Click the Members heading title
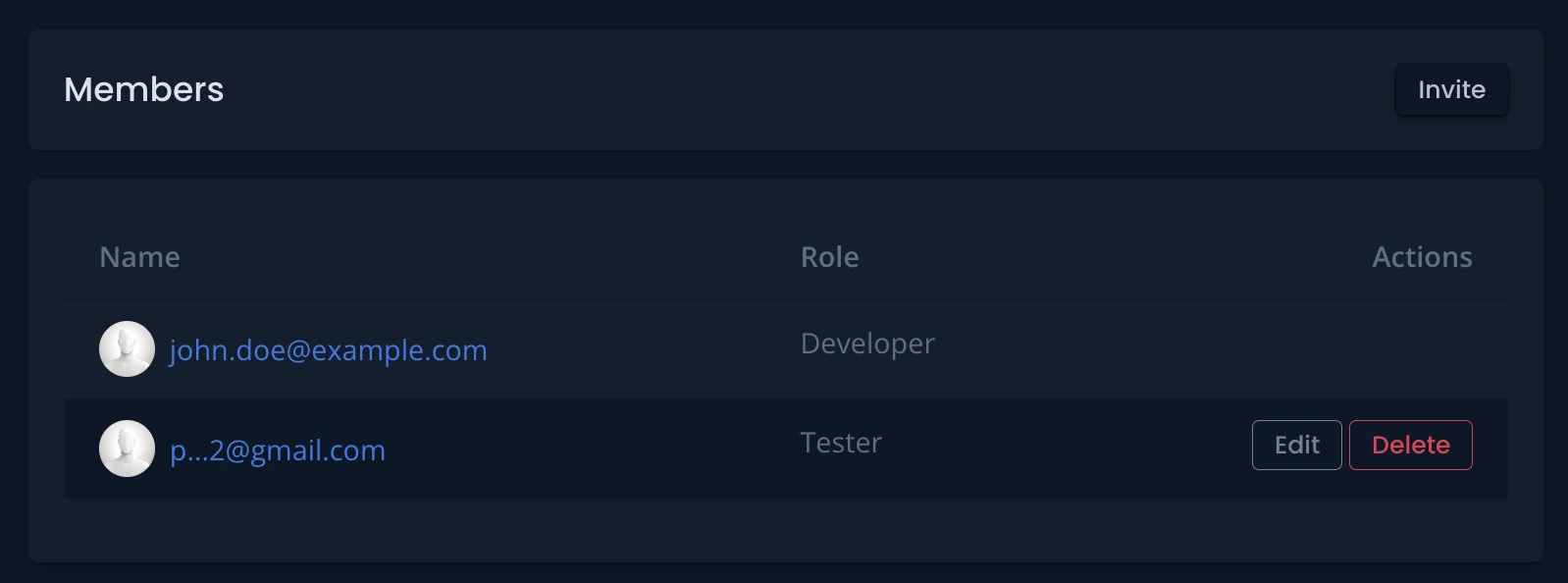The height and width of the screenshot is (583, 1568). coord(144,90)
